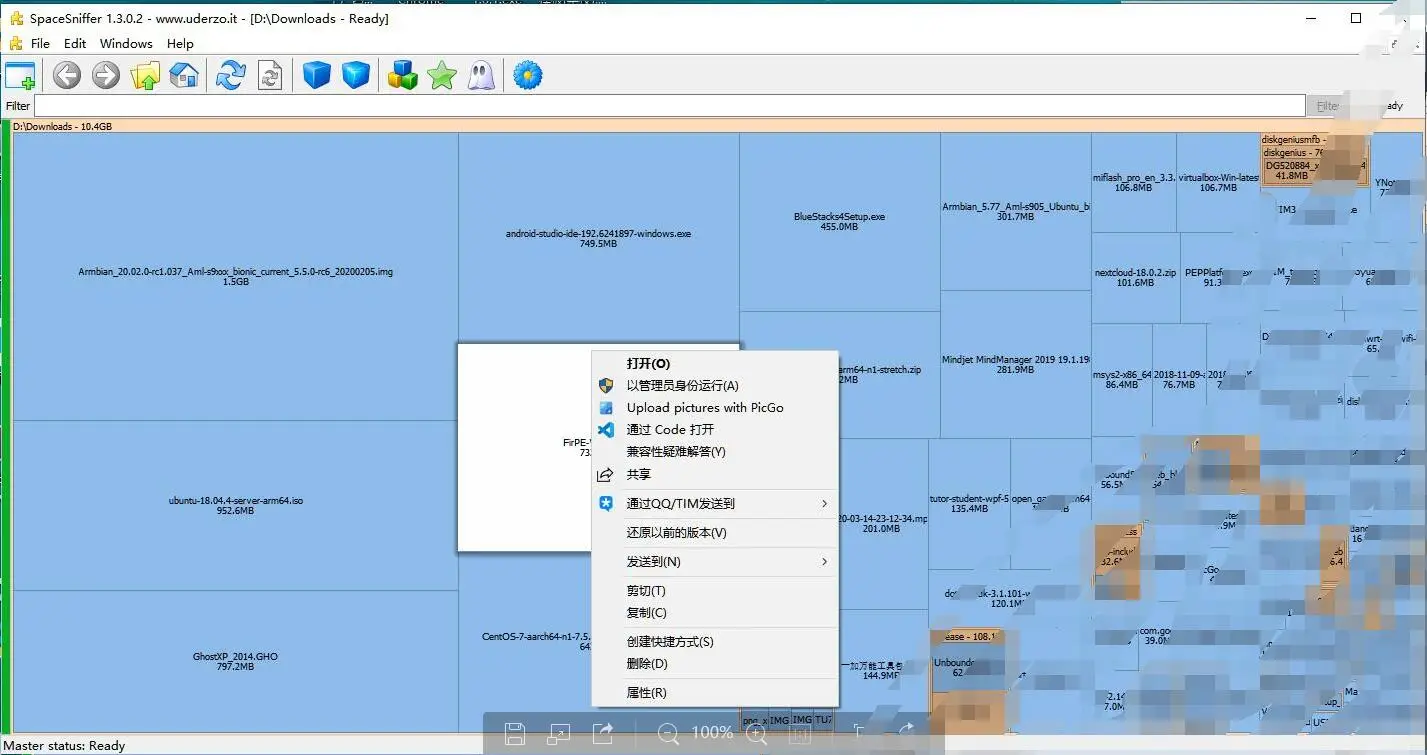Screen dimensions: 1427x755
Task: Select the Armbian_20.02.0-rc1.037 1.5GB block
Action: click(235, 277)
